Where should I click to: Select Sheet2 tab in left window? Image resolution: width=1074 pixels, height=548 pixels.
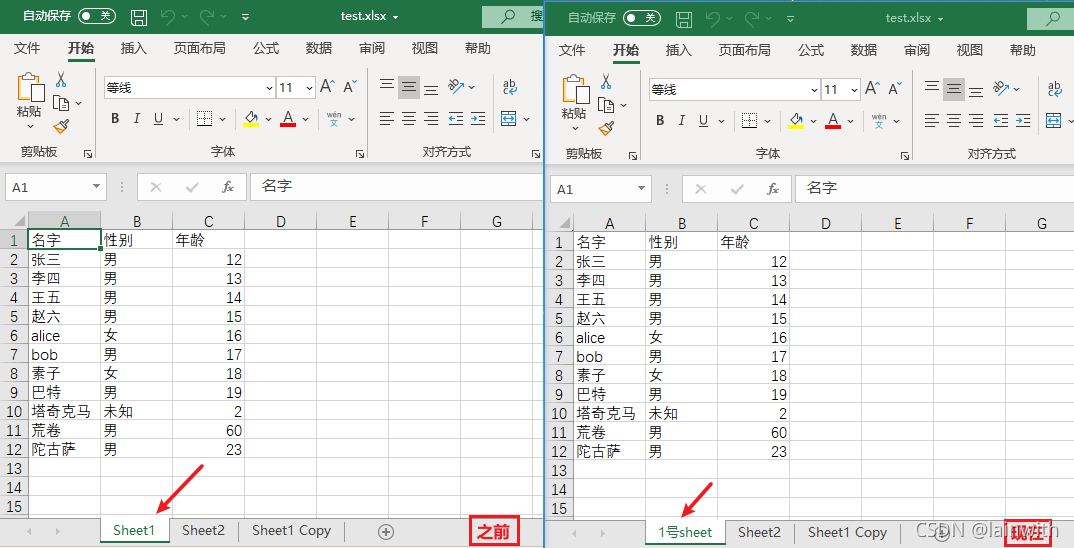click(x=203, y=530)
